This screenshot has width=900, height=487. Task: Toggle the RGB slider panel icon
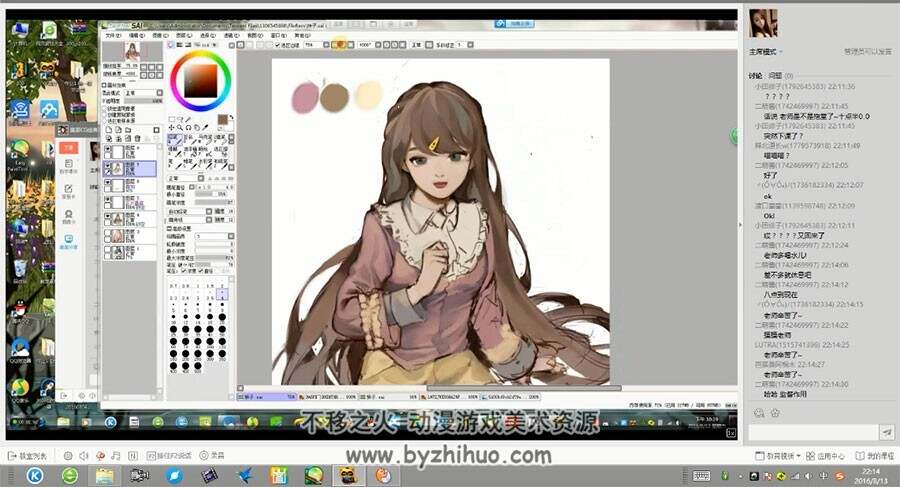coord(179,45)
